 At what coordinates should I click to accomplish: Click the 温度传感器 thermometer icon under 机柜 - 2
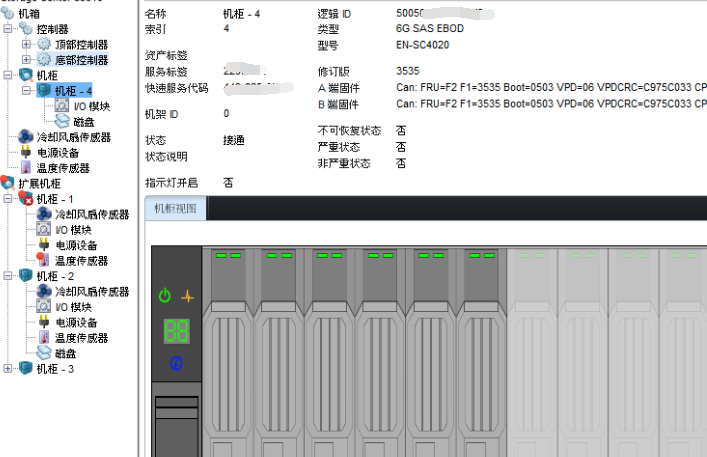43,338
